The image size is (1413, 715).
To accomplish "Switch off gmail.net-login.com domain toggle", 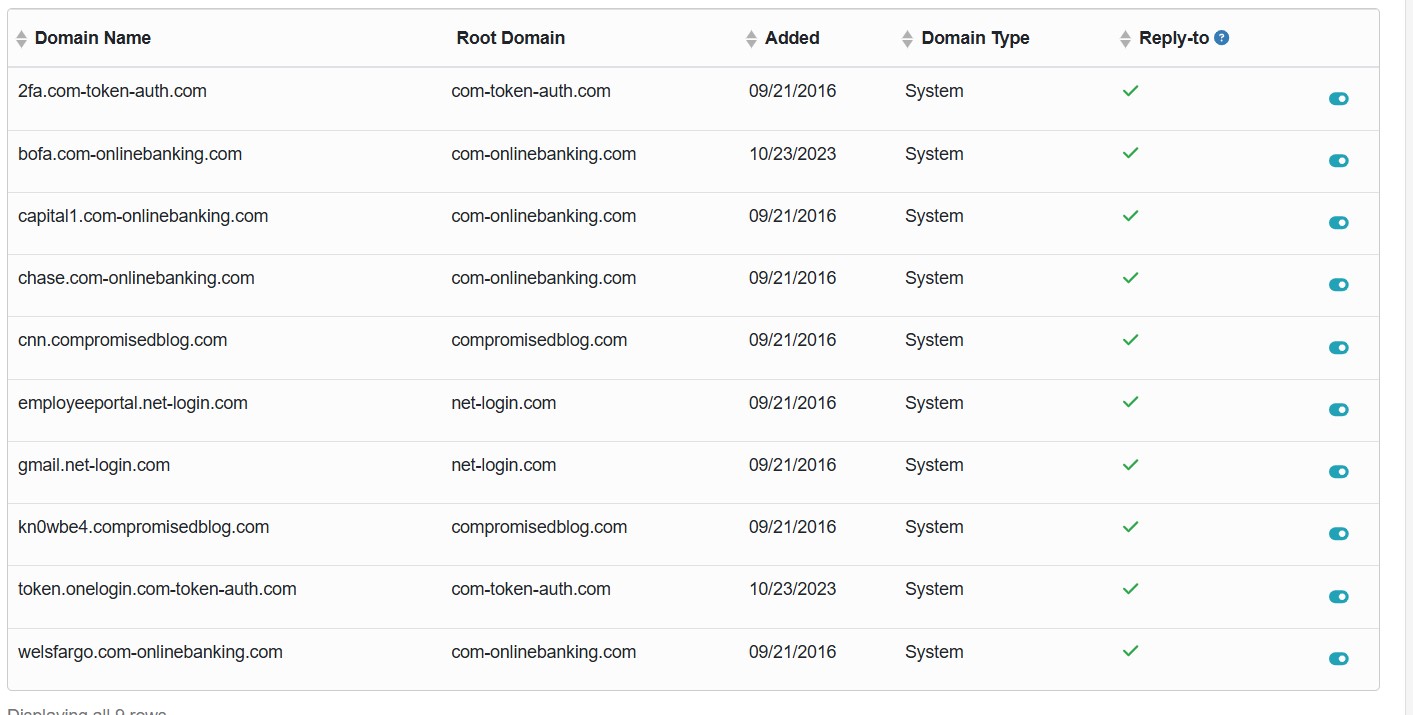I will 1338,472.
